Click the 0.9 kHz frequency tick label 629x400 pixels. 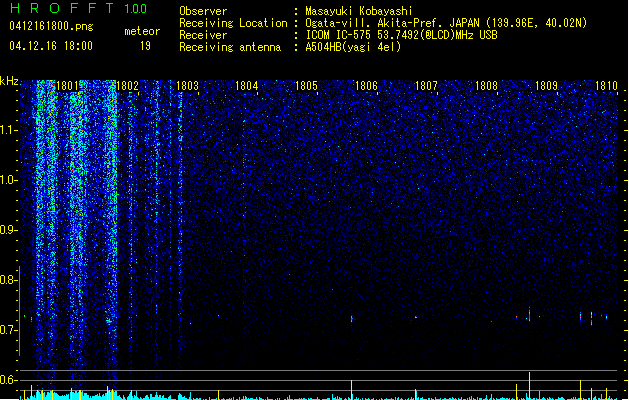point(8,230)
